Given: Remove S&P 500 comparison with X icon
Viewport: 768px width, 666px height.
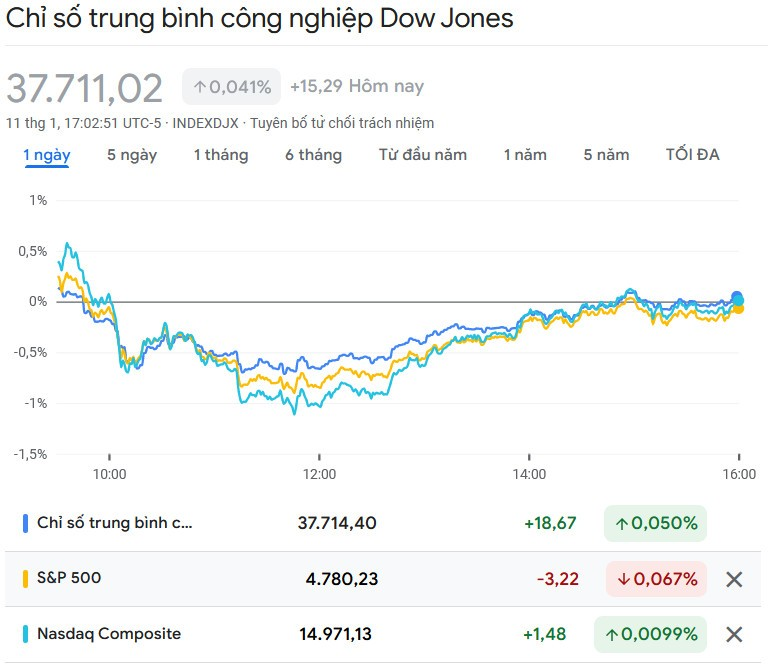Looking at the screenshot, I should coord(734,579).
